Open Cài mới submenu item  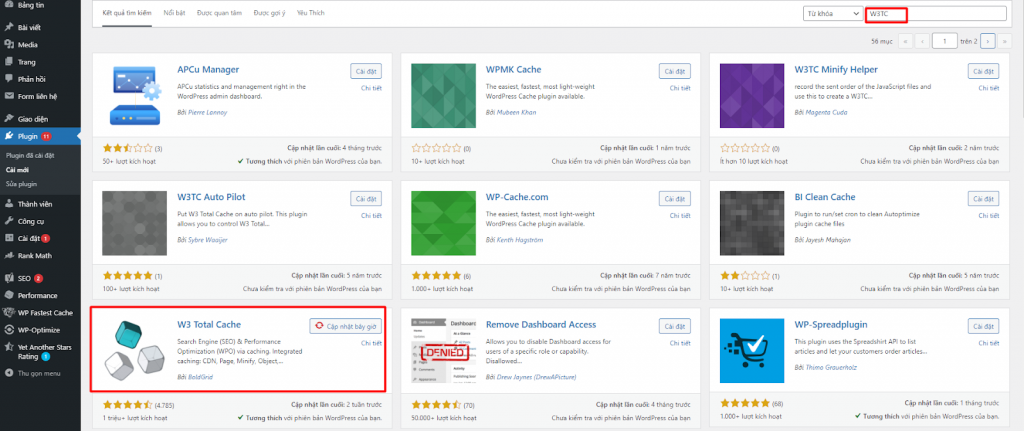(18, 170)
